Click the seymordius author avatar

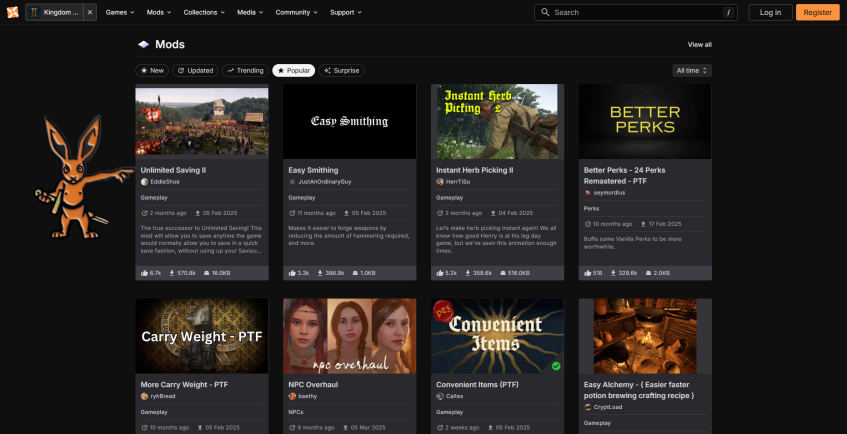tap(588, 193)
